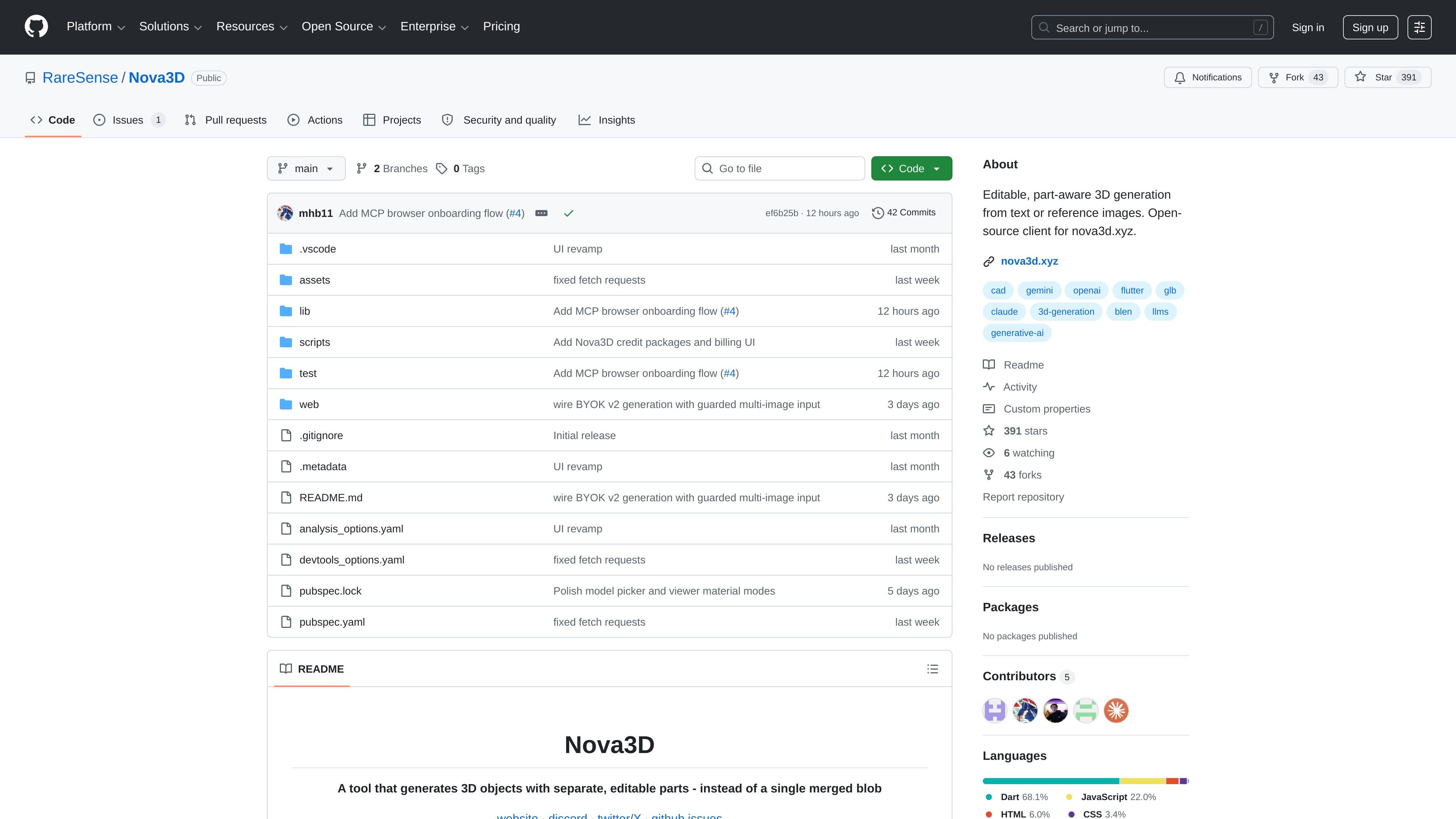Image resolution: width=1456 pixels, height=819 pixels.
Task: Click the green commit status checkmark
Action: [569, 213]
